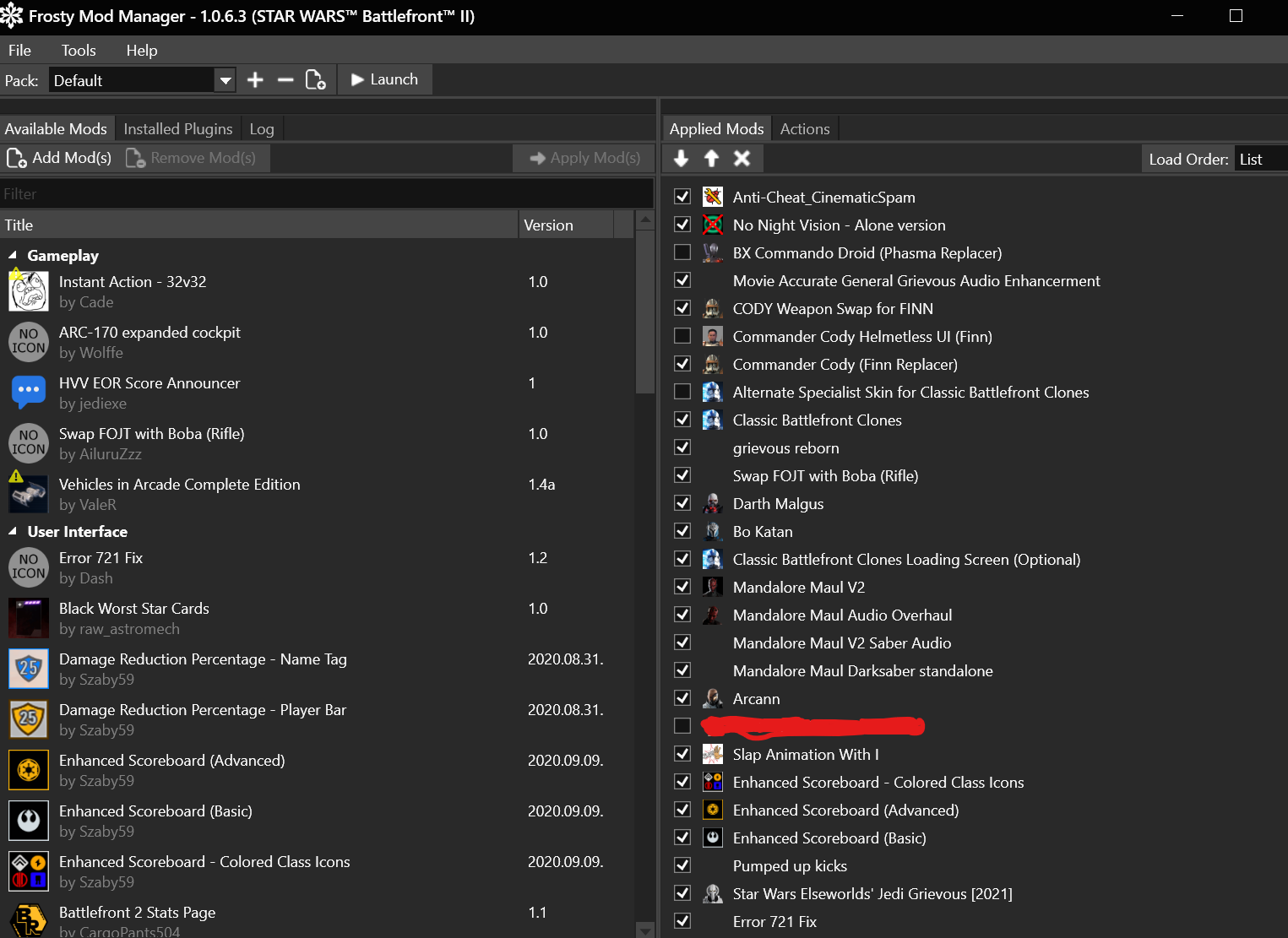This screenshot has width=1288, height=938.
Task: Select Mandalore Maul Audio Overhaul mod
Action: pos(842,615)
